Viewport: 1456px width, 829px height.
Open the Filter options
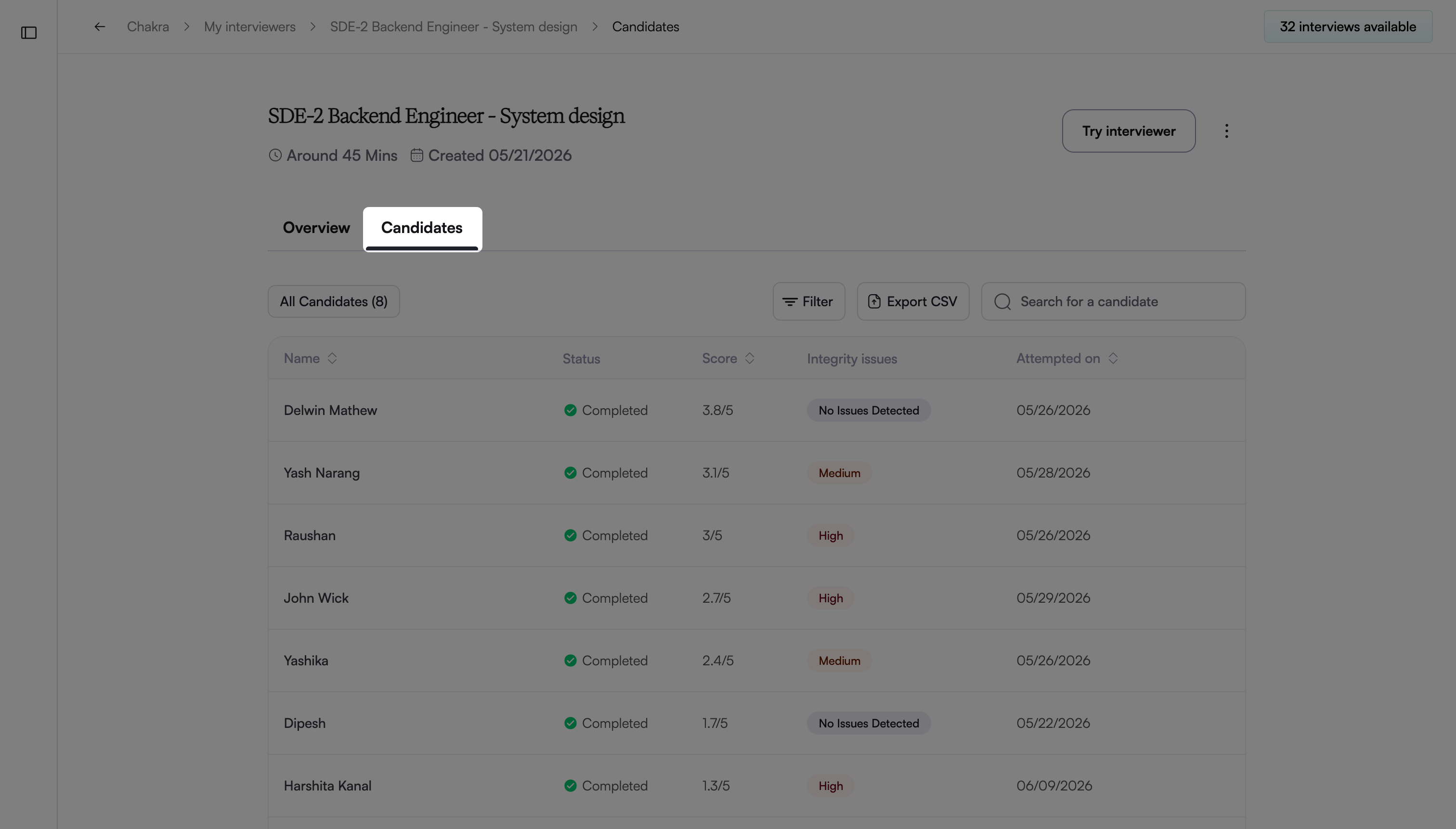(x=808, y=301)
